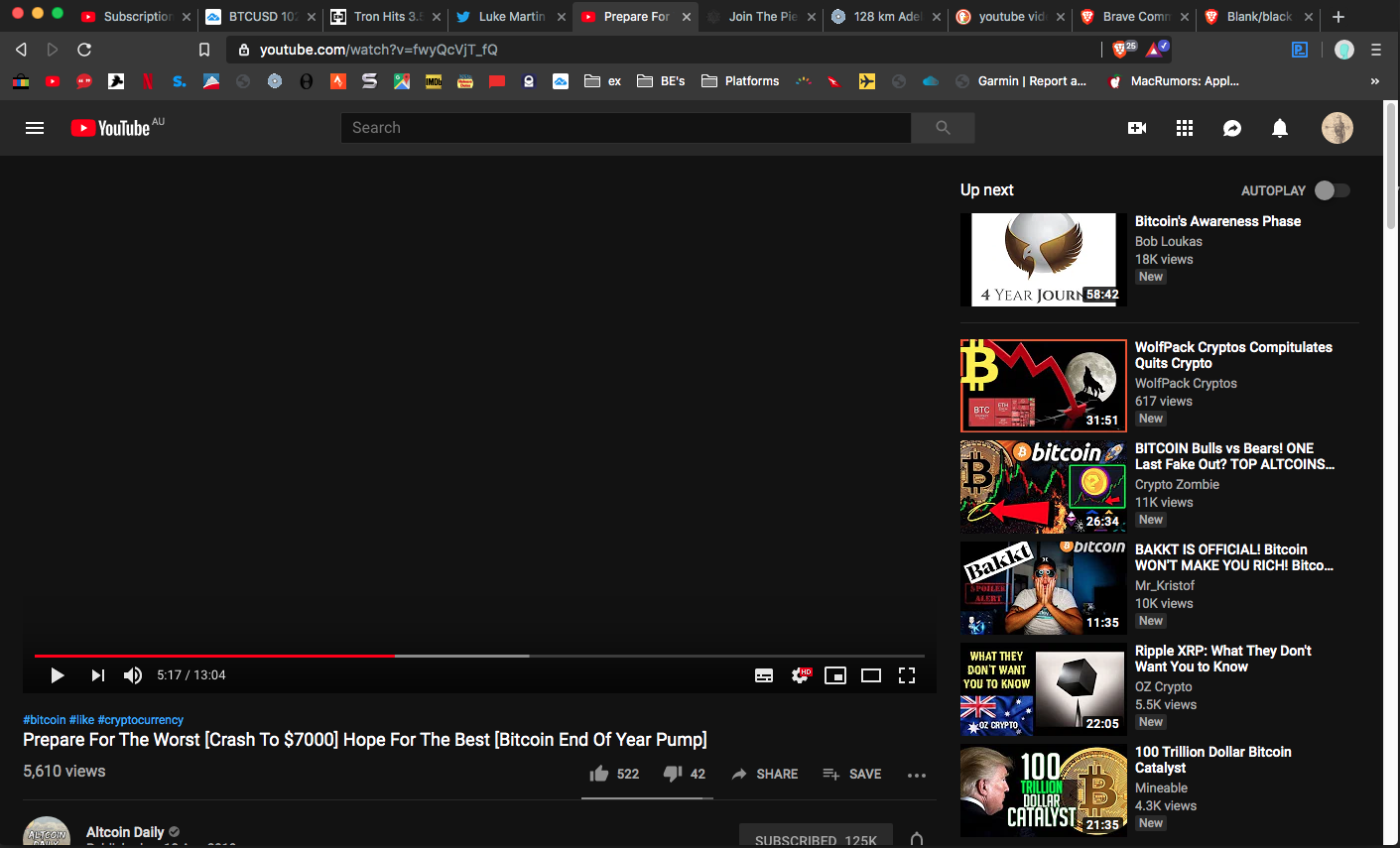
Task: Toggle the Autoplay switch
Action: [x=1332, y=190]
